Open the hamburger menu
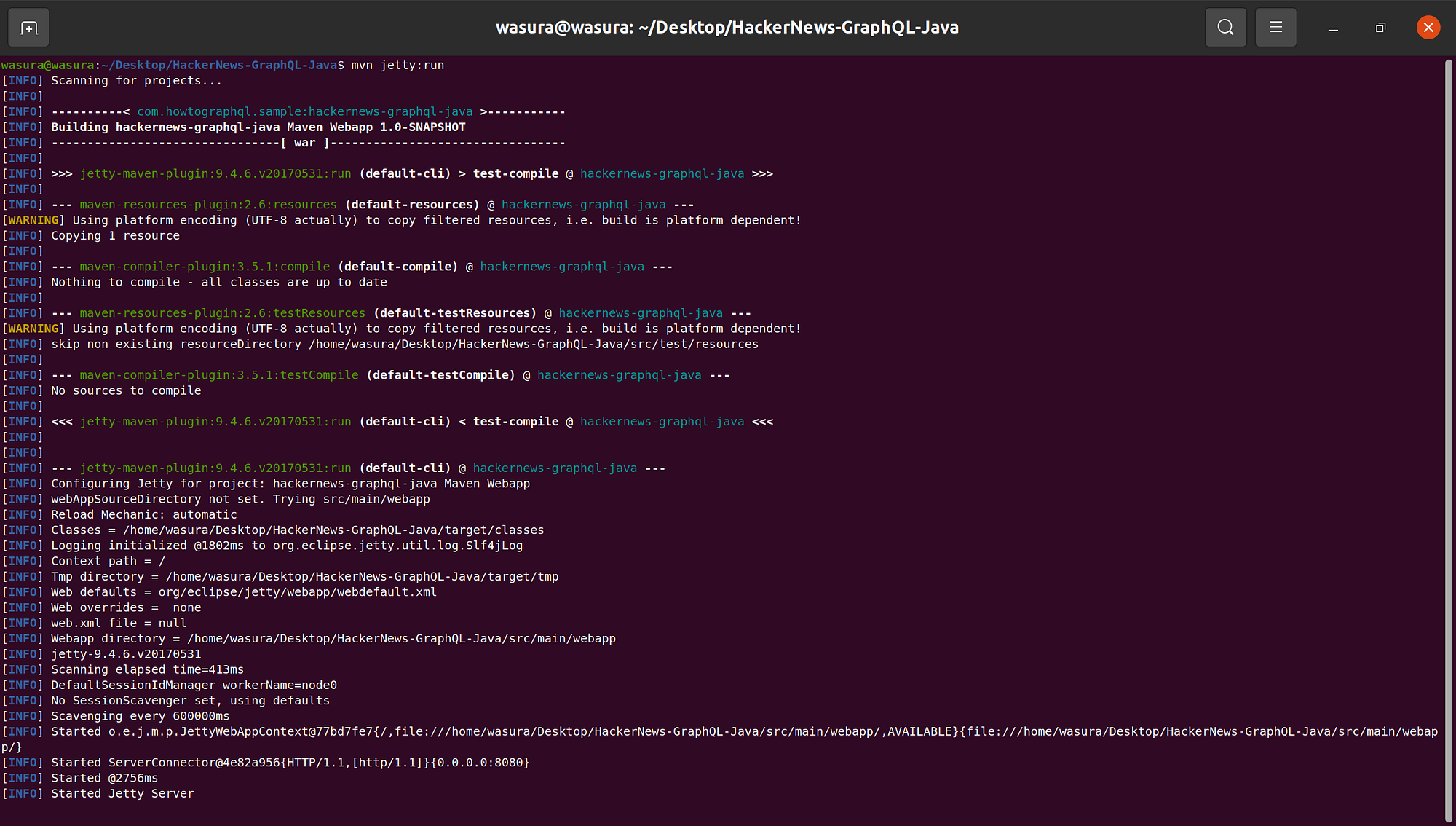 coord(1275,27)
